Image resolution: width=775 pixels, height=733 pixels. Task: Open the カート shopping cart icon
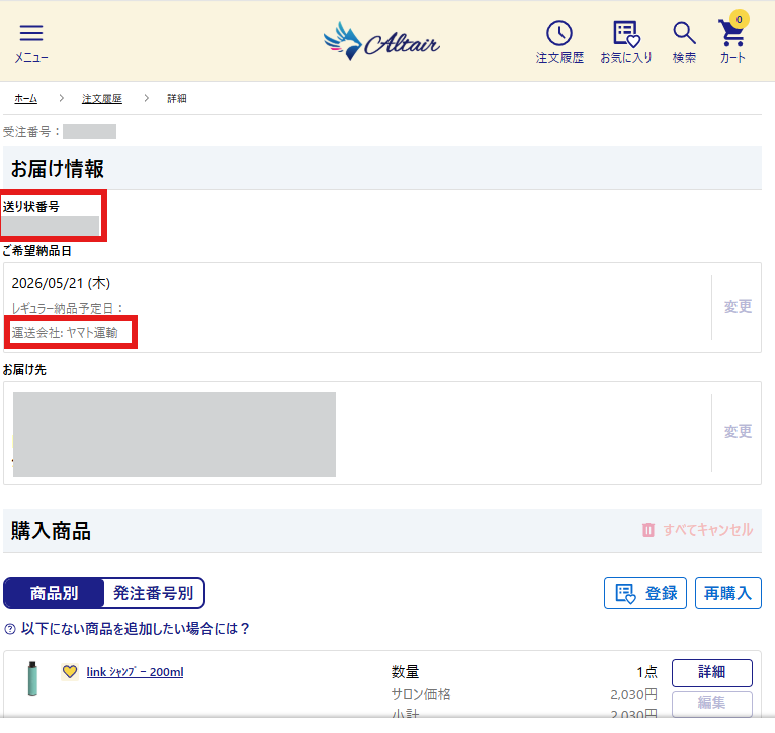[x=732, y=31]
